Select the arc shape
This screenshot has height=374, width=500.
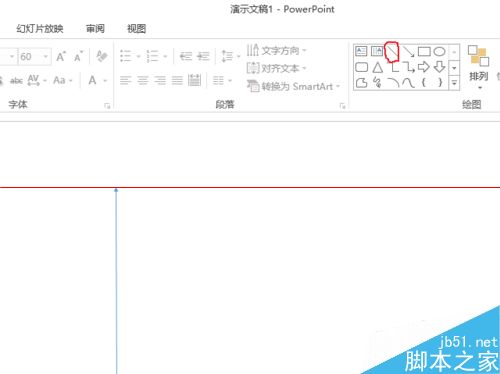pyautogui.click(x=393, y=82)
